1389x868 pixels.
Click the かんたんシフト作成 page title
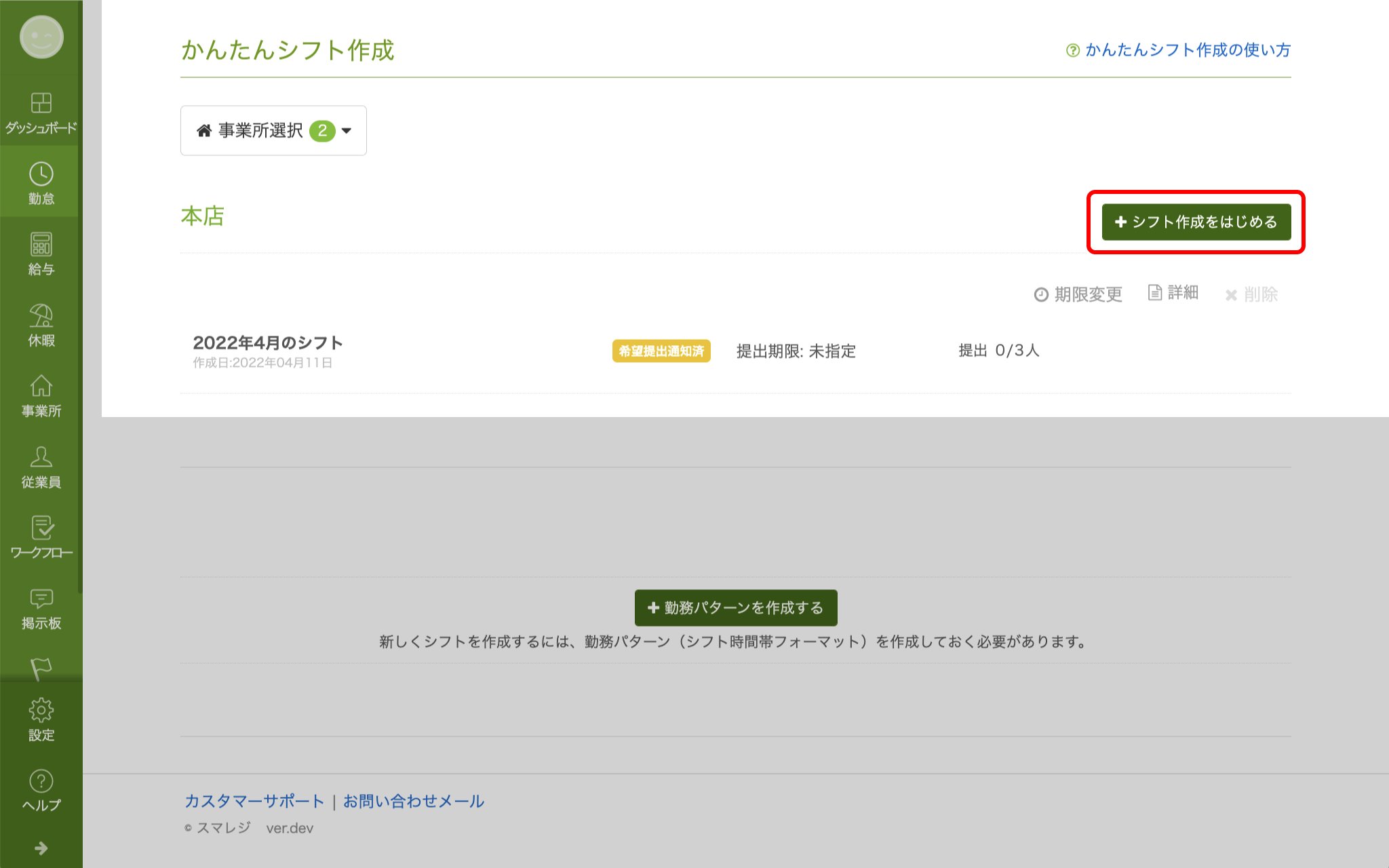pos(288,50)
